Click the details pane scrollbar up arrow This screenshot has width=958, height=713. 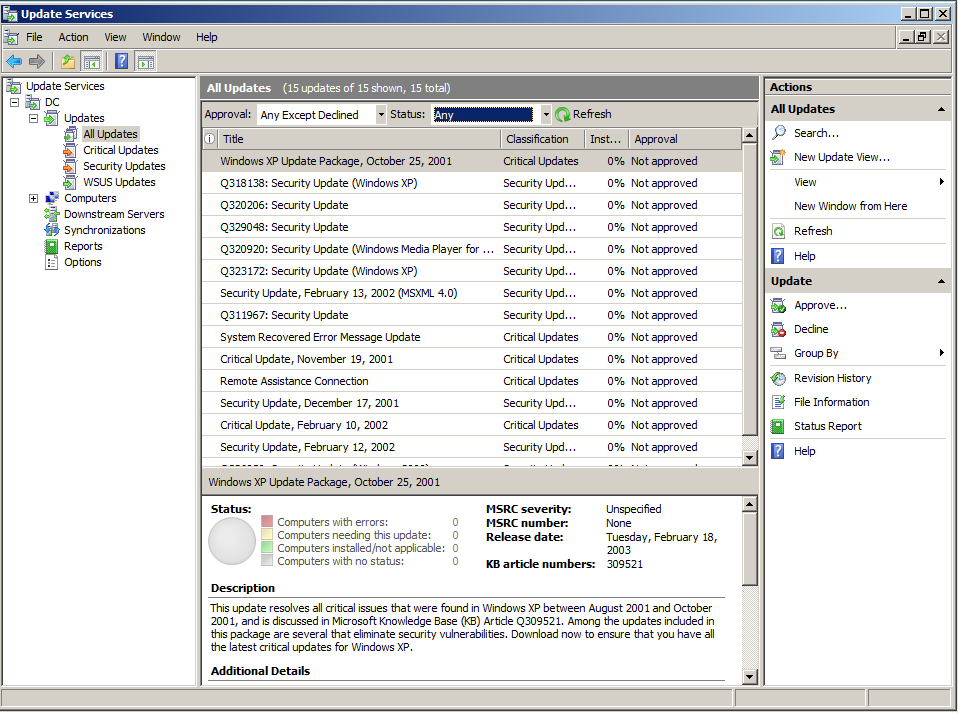(x=750, y=504)
